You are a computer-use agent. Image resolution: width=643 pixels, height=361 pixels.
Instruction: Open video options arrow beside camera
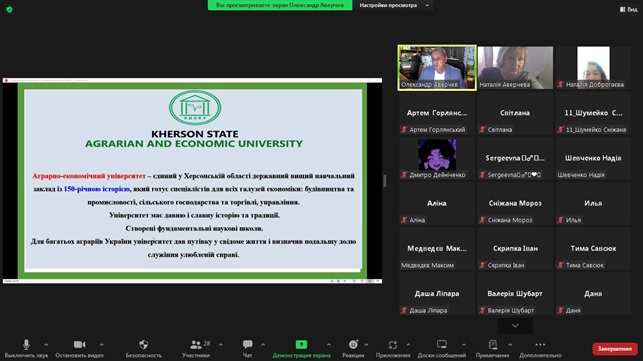(x=101, y=345)
